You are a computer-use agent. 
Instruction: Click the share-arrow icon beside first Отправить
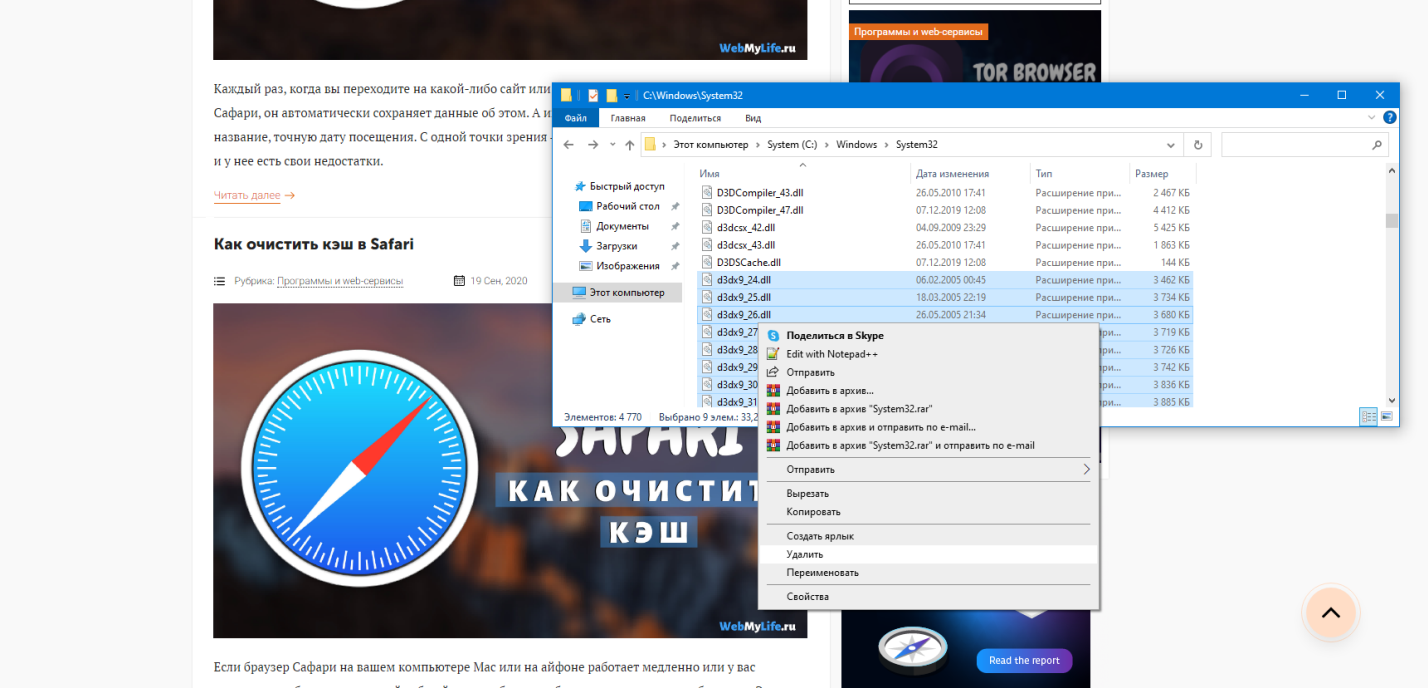(x=773, y=372)
